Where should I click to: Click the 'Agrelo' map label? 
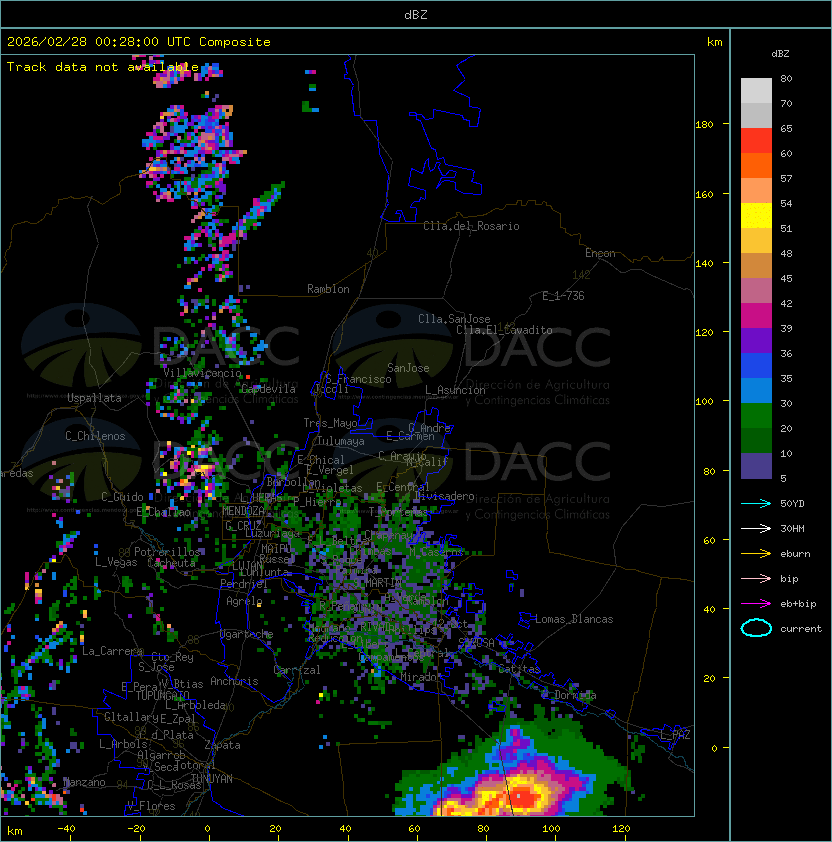tap(244, 601)
